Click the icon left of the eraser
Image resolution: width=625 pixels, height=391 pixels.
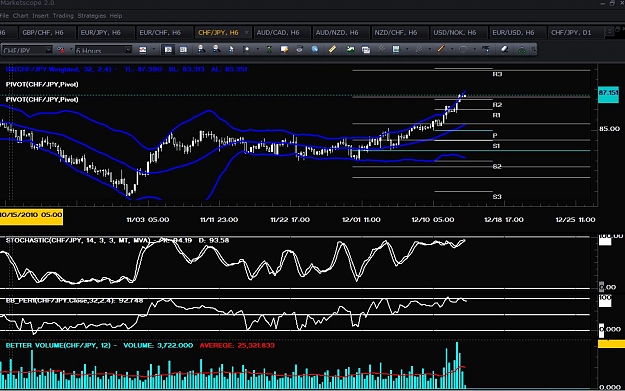pos(486,49)
